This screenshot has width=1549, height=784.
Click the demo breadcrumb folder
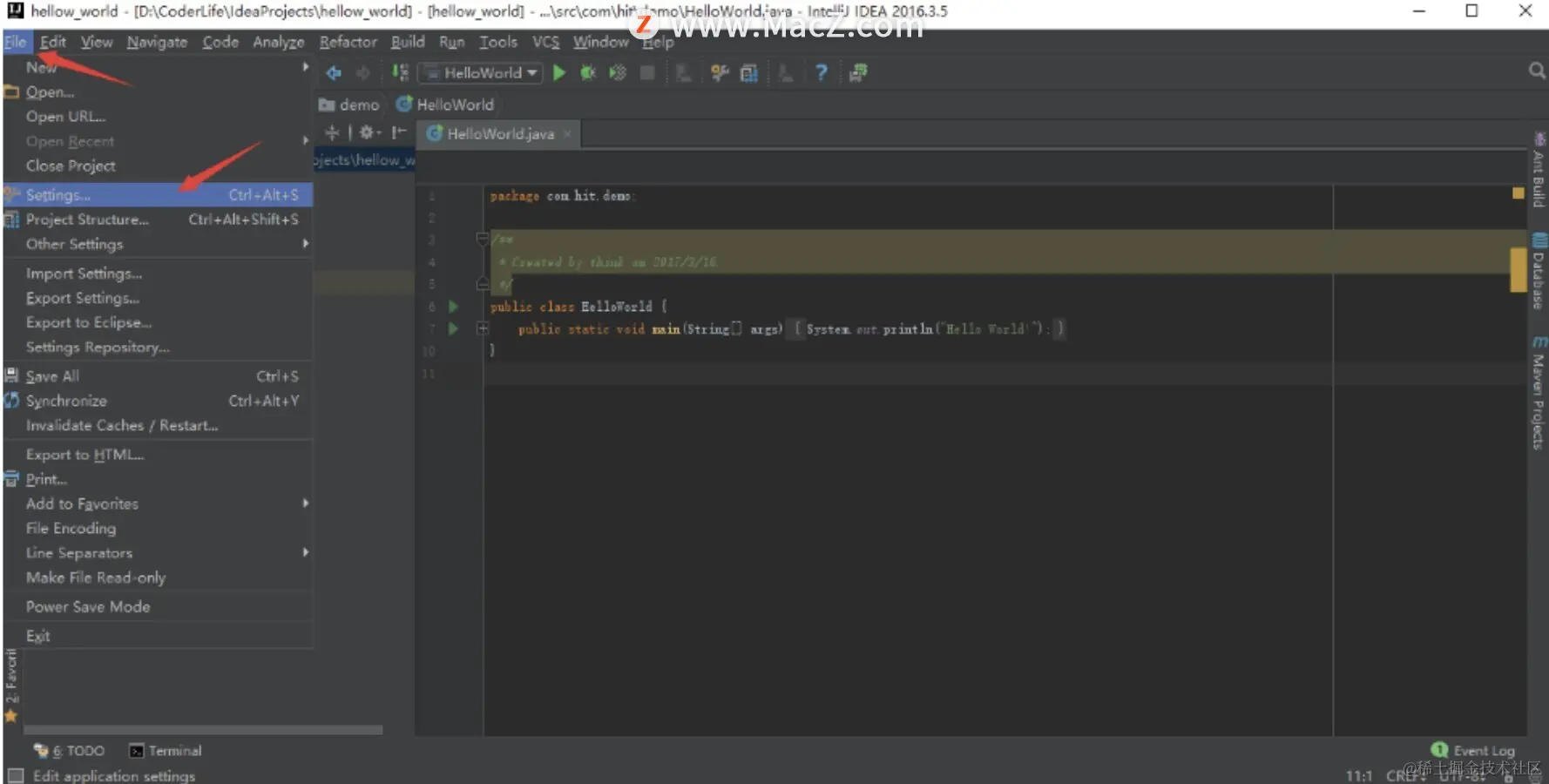click(349, 105)
